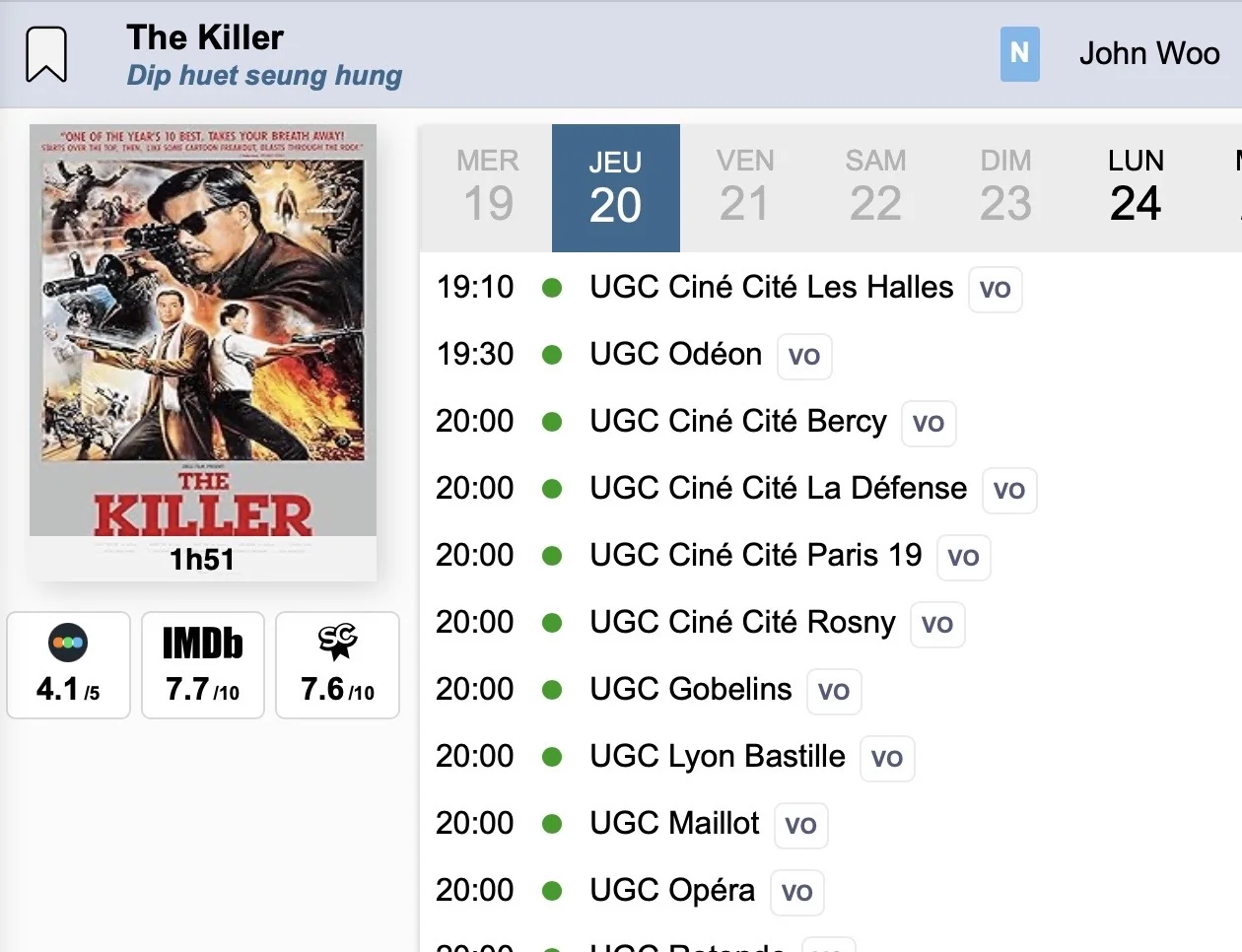
Task: Open the SensCritique 7.6 rating box
Action: (337, 665)
